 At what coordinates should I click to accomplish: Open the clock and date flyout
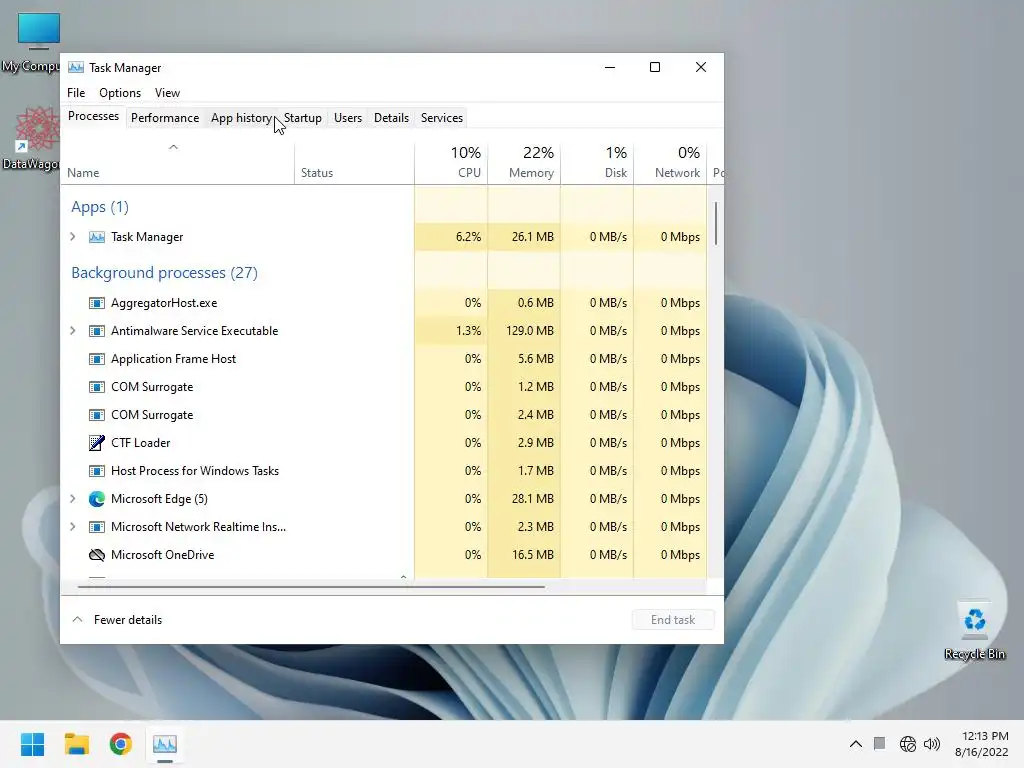[982, 744]
